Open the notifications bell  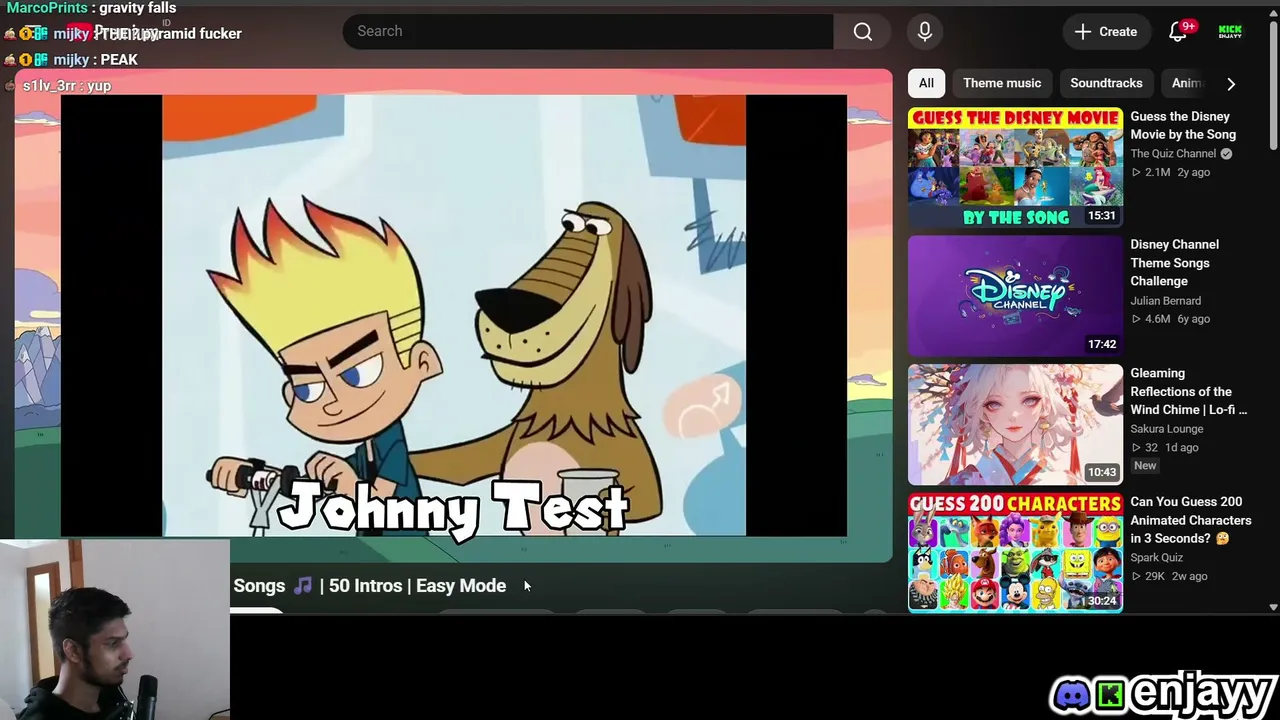[1178, 32]
